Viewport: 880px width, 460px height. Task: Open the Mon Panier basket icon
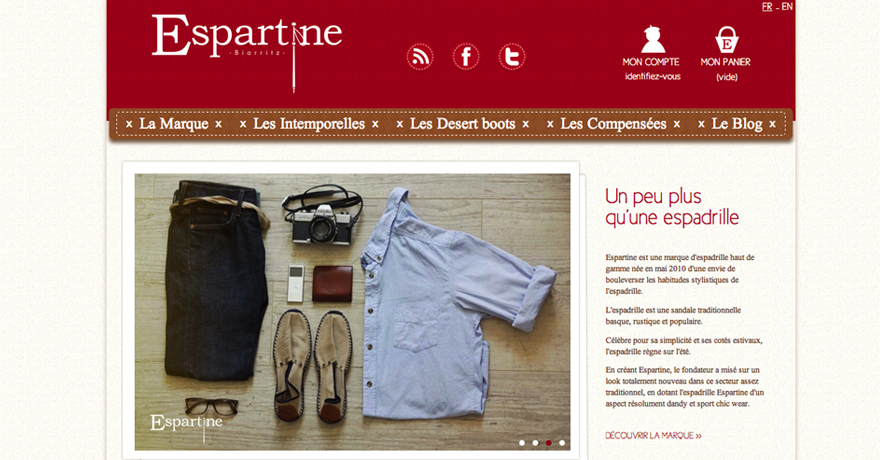pyautogui.click(x=726, y=40)
